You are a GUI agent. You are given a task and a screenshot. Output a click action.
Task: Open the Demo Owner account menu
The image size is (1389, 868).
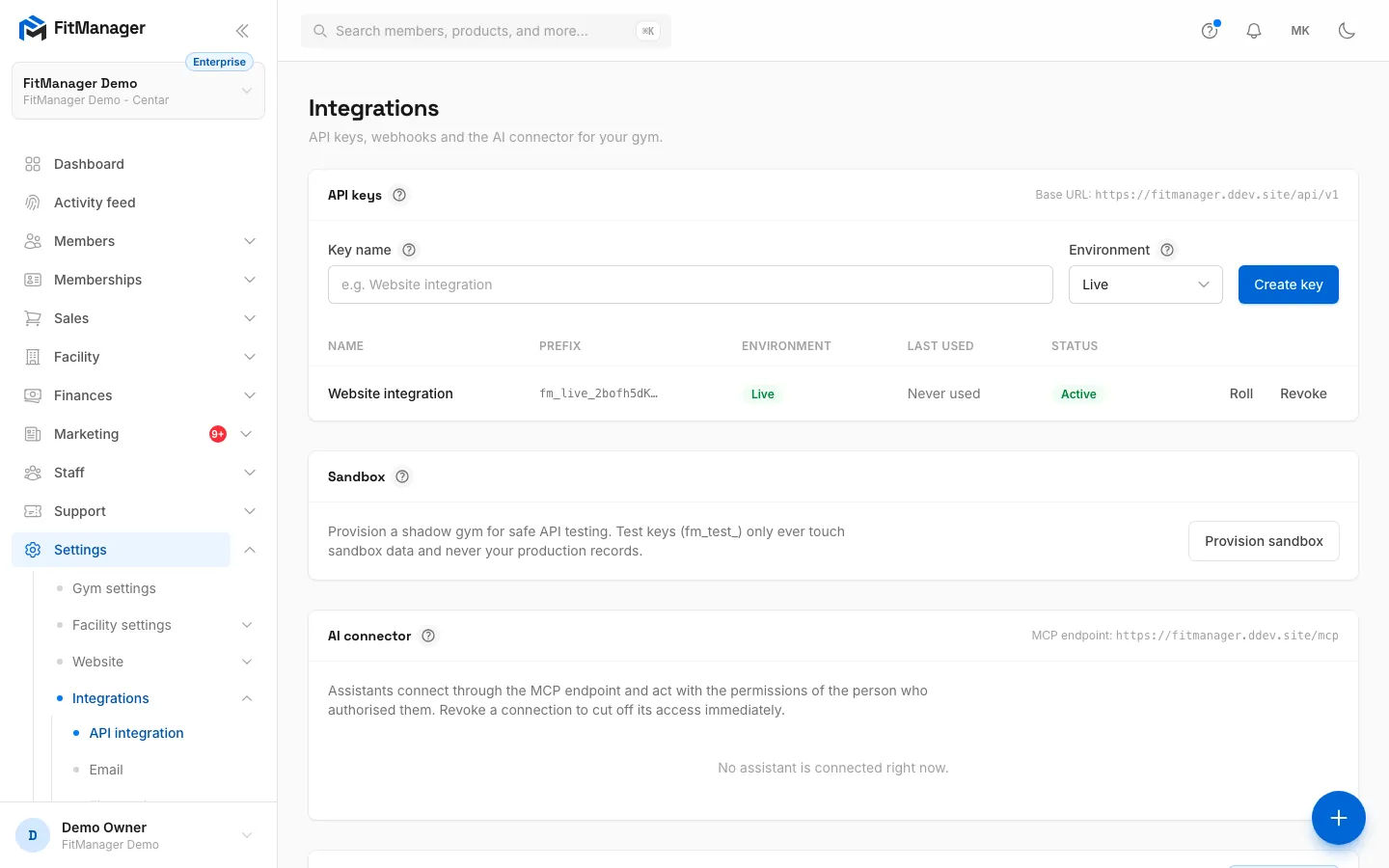138,835
